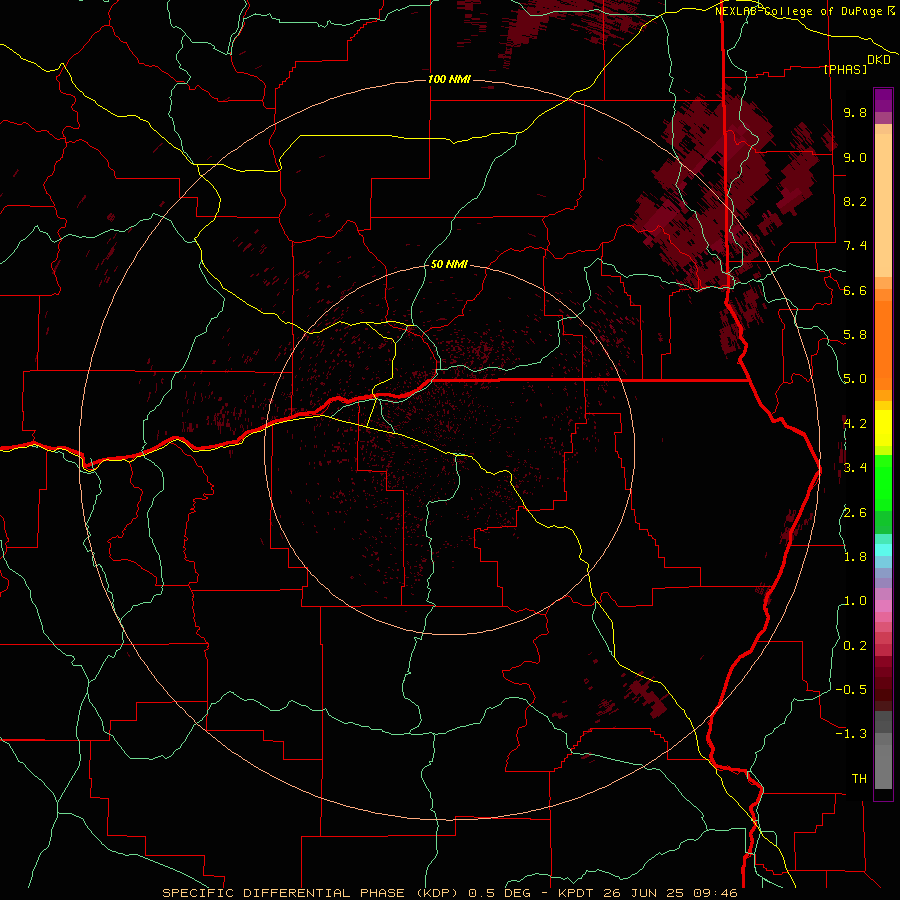Click the 1.8 value on the color scale

pos(855,557)
